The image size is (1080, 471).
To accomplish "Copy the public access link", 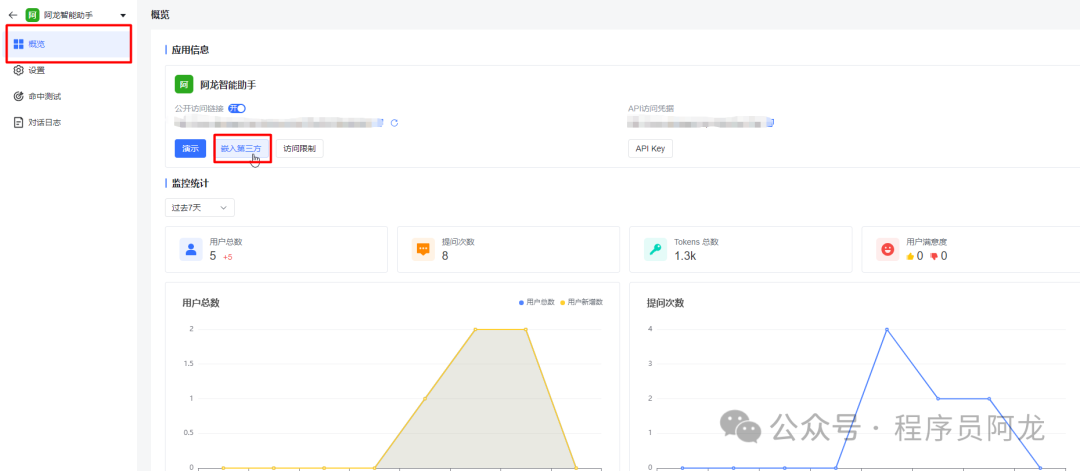I will pos(381,123).
